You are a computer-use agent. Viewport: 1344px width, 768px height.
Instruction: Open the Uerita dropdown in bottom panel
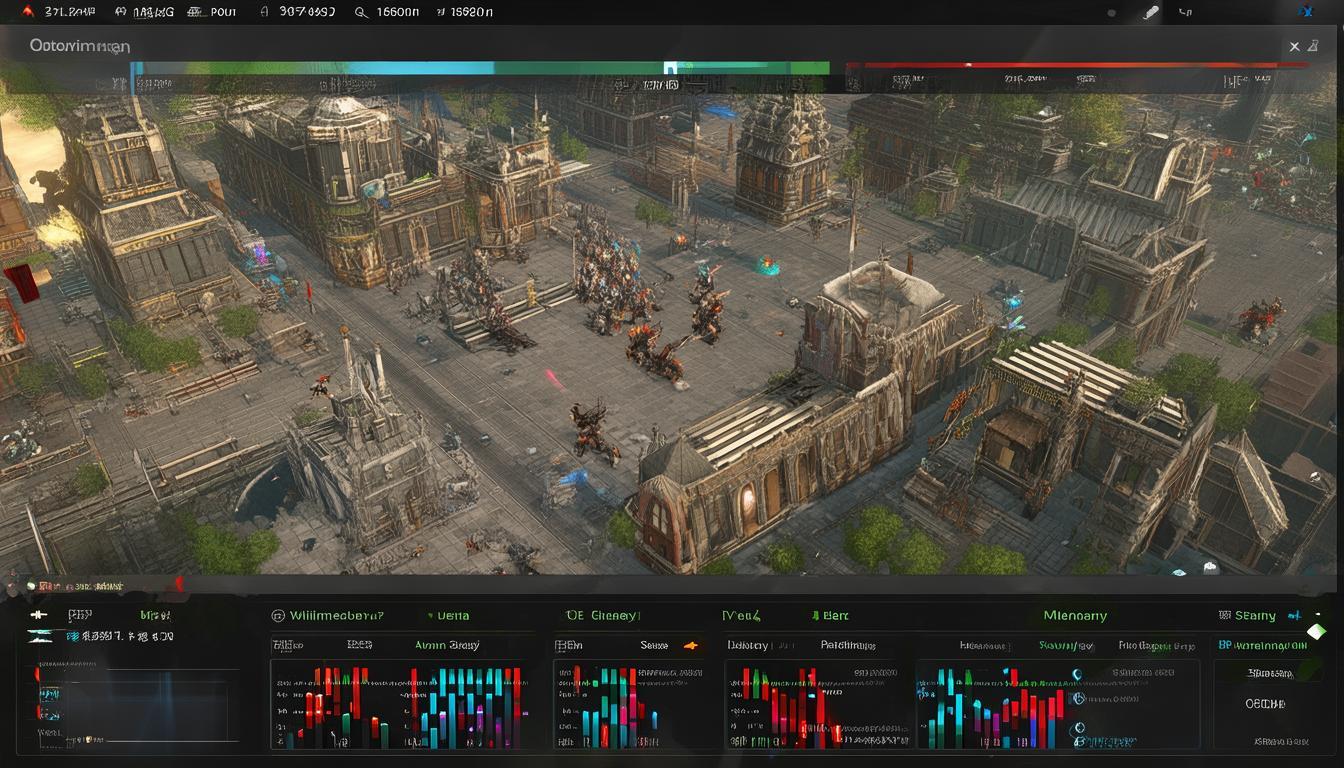[x=448, y=616]
